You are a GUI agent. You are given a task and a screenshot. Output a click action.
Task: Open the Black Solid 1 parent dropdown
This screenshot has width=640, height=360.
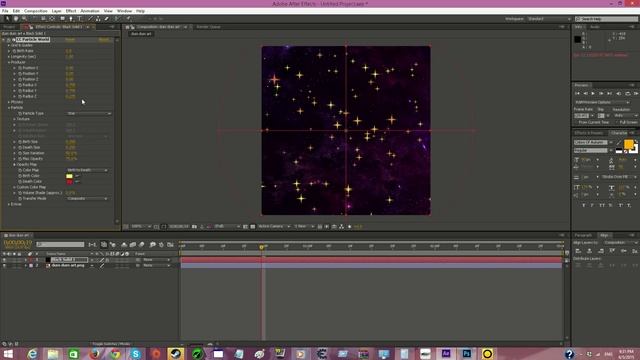[157, 260]
